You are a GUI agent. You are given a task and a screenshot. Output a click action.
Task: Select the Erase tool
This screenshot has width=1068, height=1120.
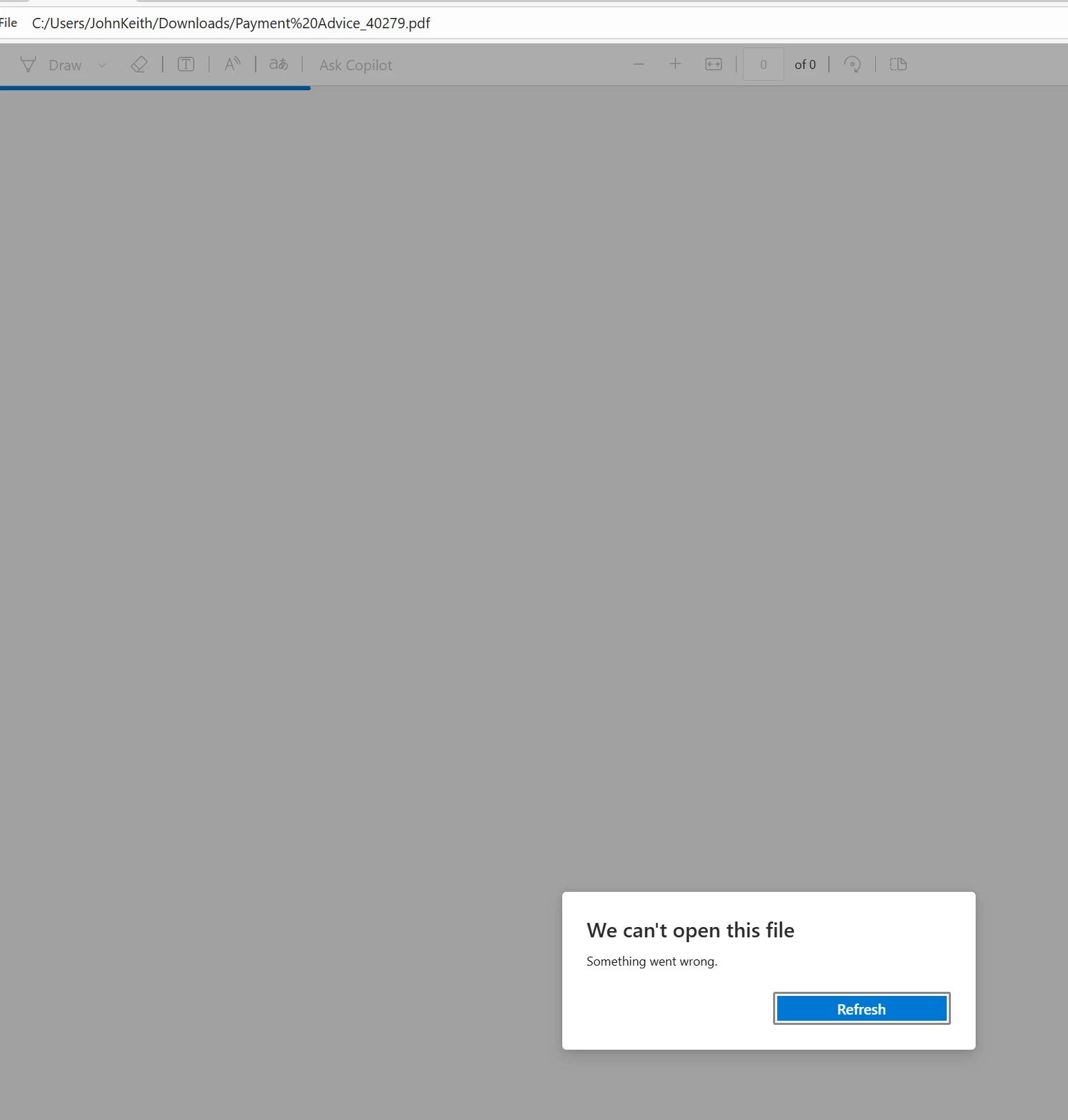[x=139, y=65]
